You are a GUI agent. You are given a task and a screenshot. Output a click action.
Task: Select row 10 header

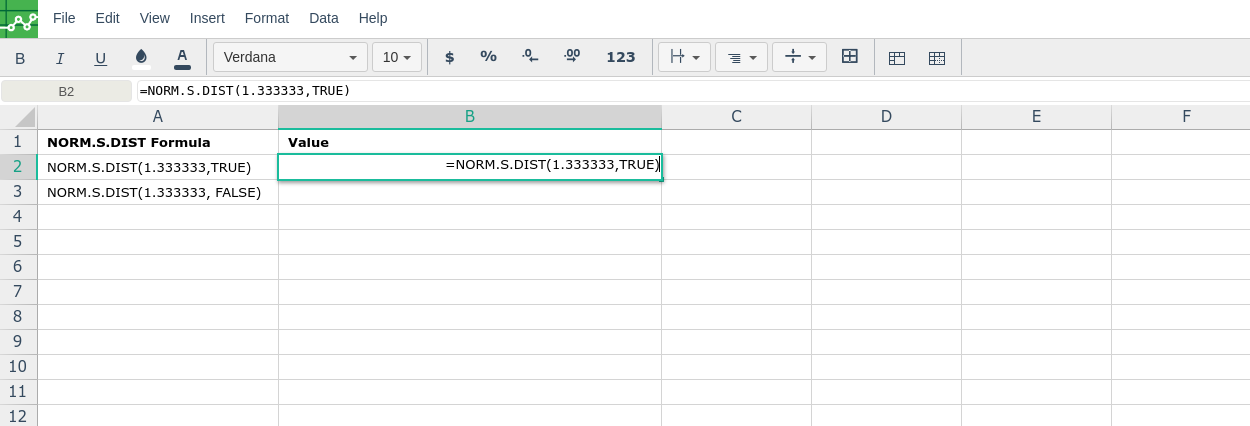click(19, 367)
